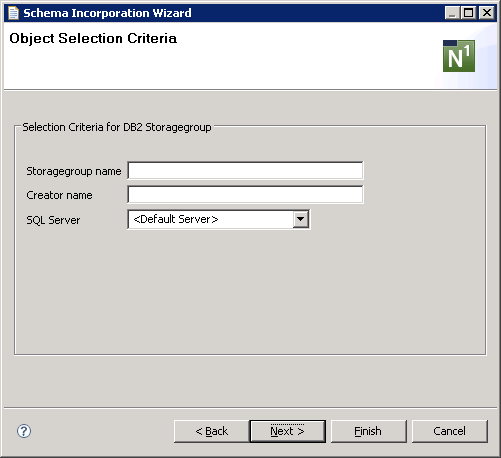Click the help question mark icon
Viewport: 501px width, 458px height.
(24, 431)
